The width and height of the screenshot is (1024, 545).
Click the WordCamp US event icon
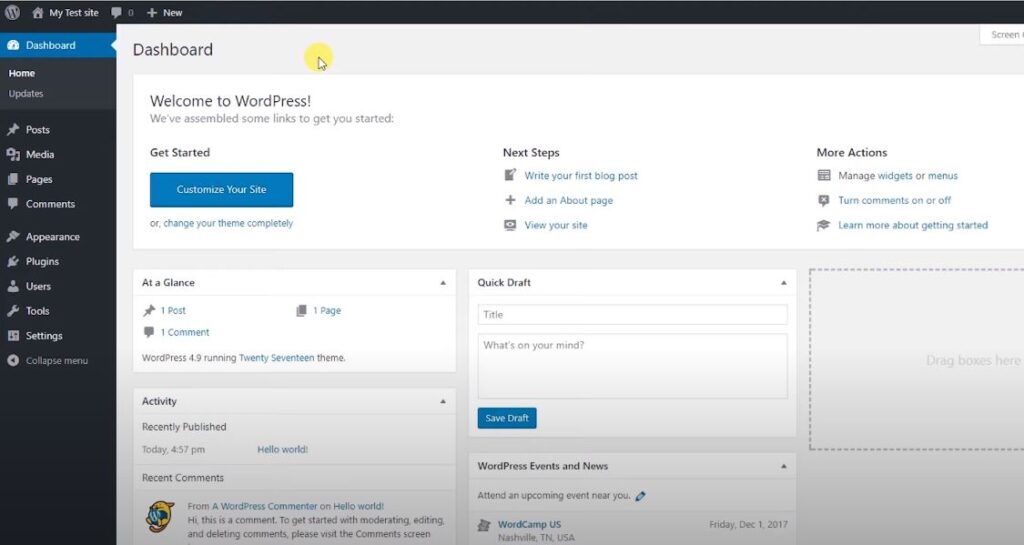[x=484, y=525]
